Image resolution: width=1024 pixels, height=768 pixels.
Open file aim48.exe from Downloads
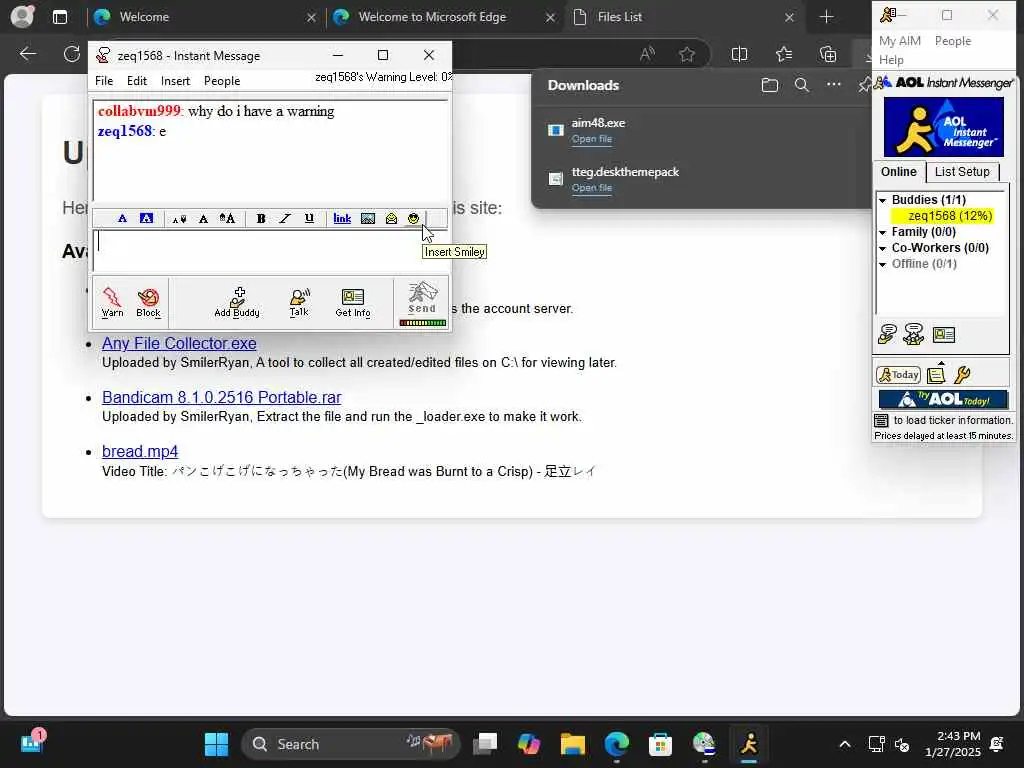pyautogui.click(x=592, y=139)
